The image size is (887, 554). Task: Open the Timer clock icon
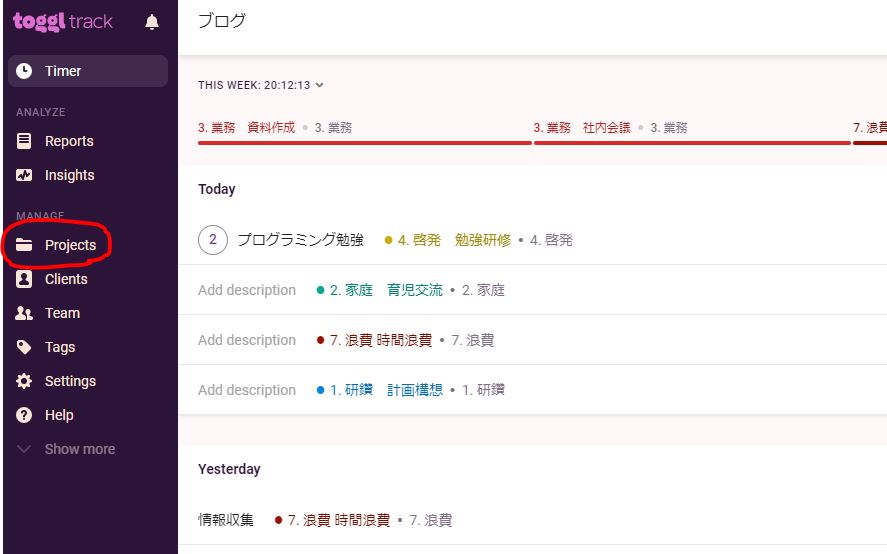coord(25,71)
